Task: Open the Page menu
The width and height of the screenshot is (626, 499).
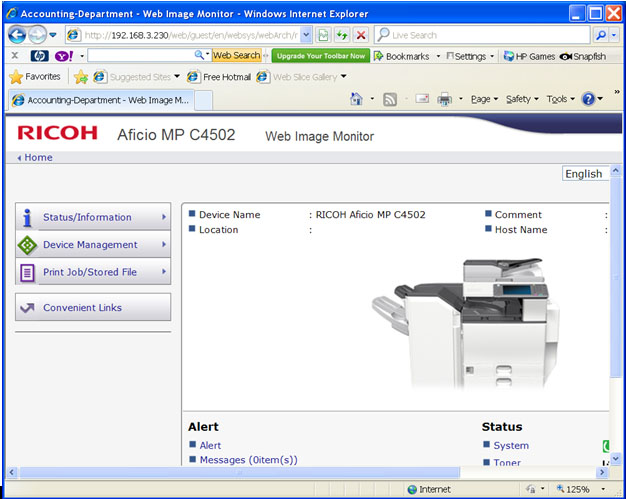Action: tap(484, 99)
